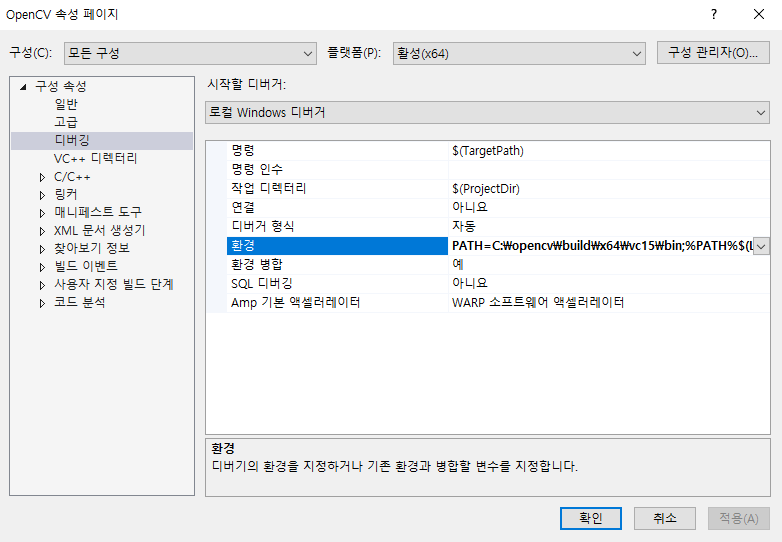Expand the 링커 tree node arrow
782x542 pixels.
point(42,195)
